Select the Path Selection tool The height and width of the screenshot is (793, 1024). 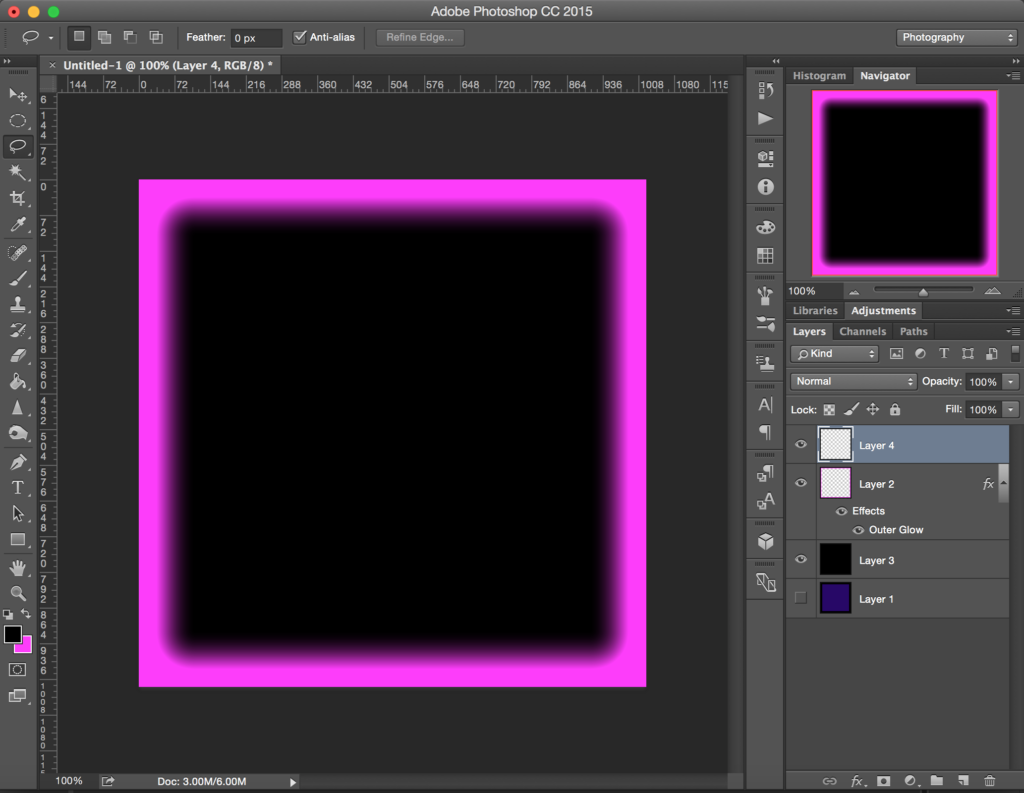click(x=18, y=514)
